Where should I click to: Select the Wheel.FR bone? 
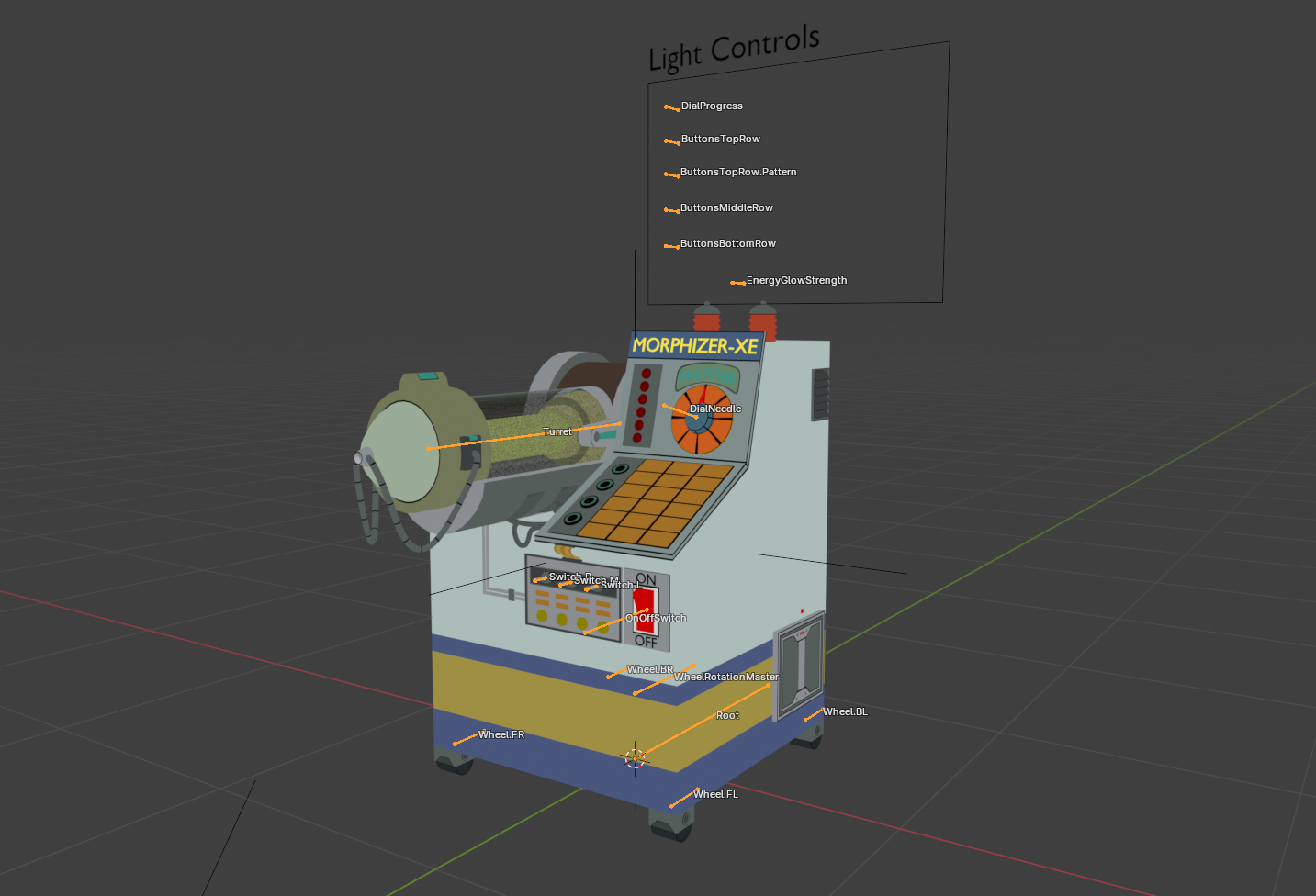pyautogui.click(x=468, y=738)
